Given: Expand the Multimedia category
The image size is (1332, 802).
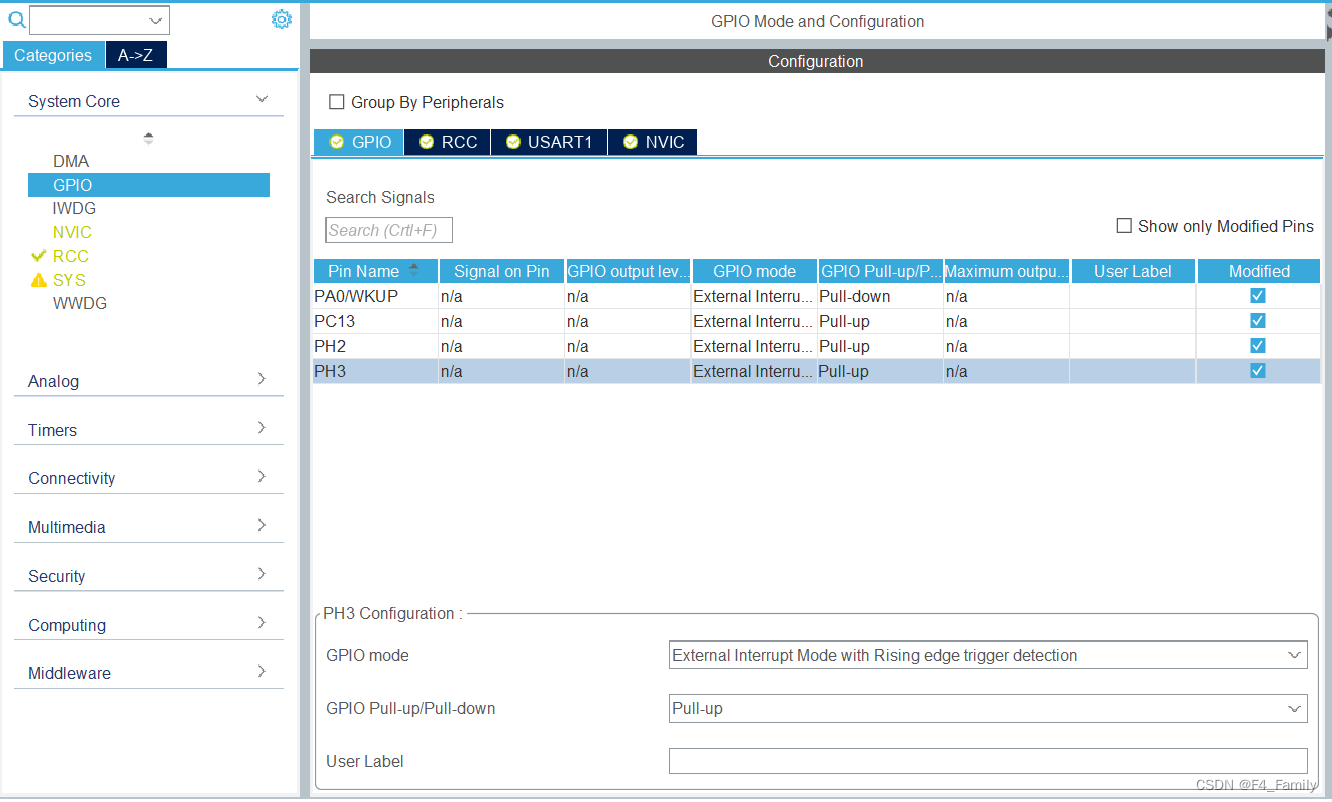Looking at the screenshot, I should (262, 525).
